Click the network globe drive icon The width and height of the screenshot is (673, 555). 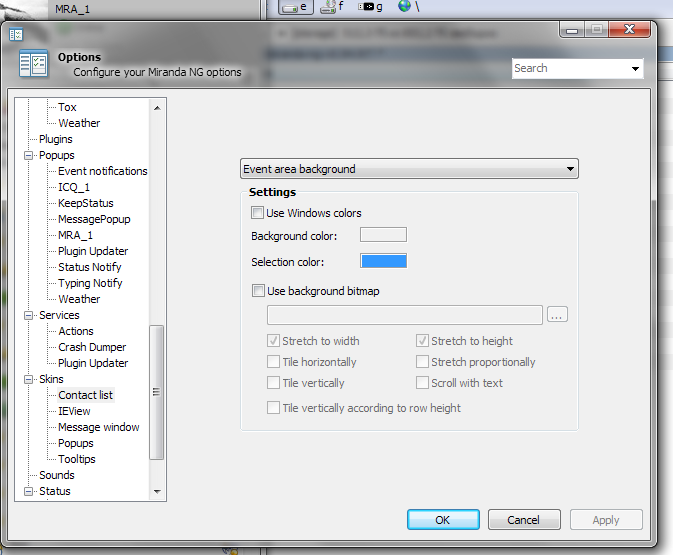tap(404, 7)
